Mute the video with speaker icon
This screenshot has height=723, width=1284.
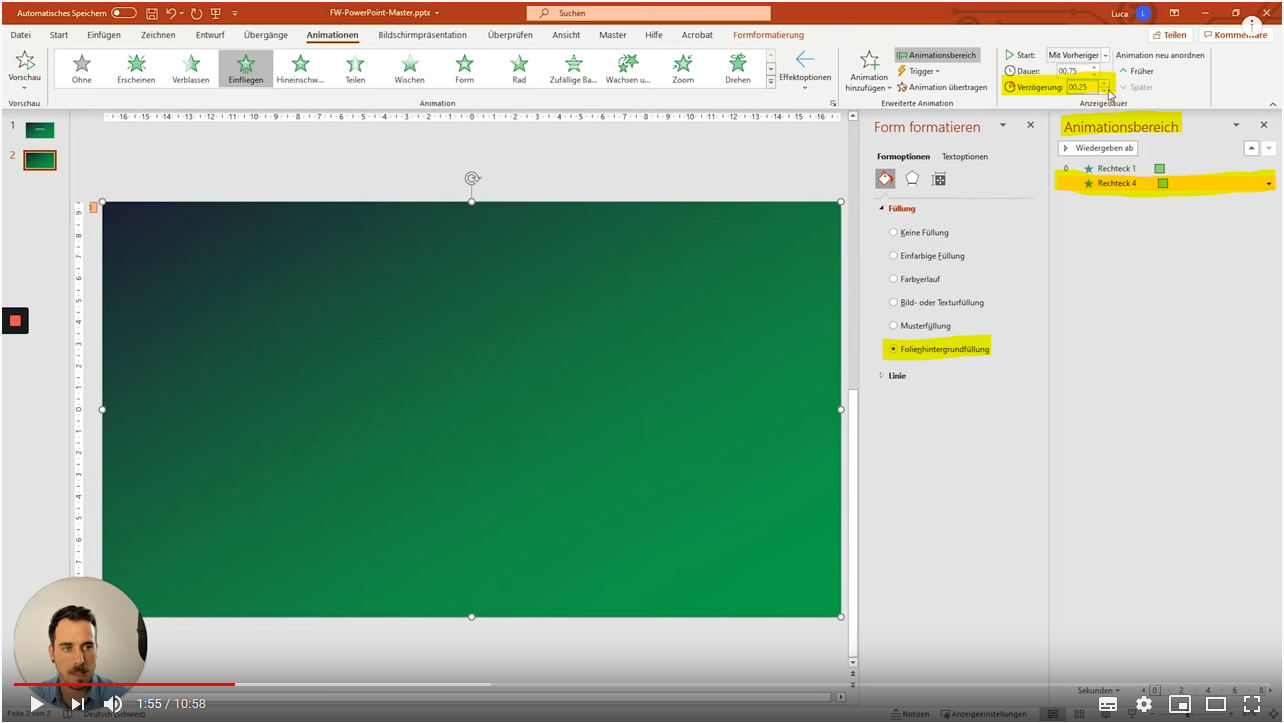[x=113, y=704]
